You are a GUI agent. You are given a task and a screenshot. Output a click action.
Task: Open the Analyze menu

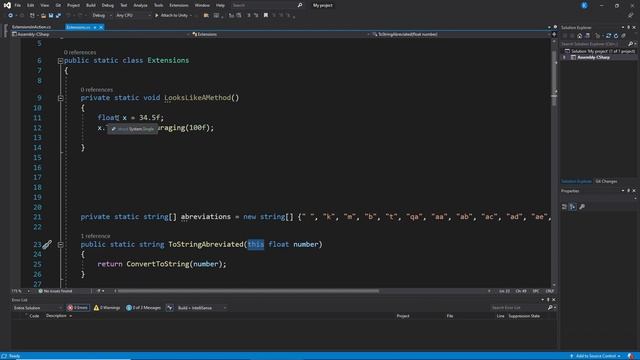point(140,5)
